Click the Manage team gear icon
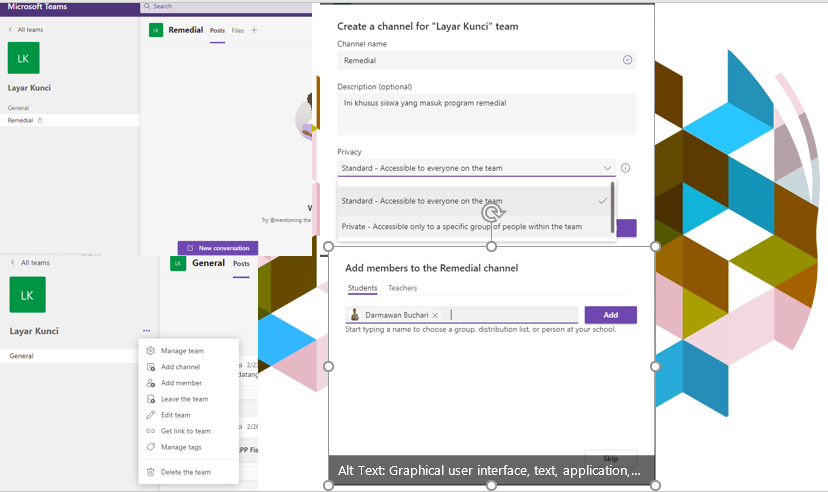The image size is (828, 492). click(x=150, y=351)
